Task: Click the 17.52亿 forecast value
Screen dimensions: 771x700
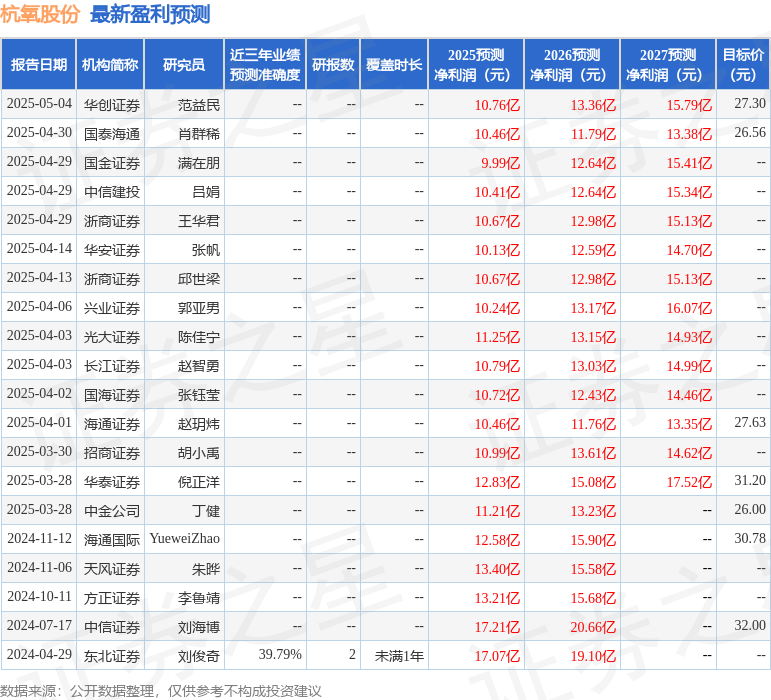Action: pos(689,482)
